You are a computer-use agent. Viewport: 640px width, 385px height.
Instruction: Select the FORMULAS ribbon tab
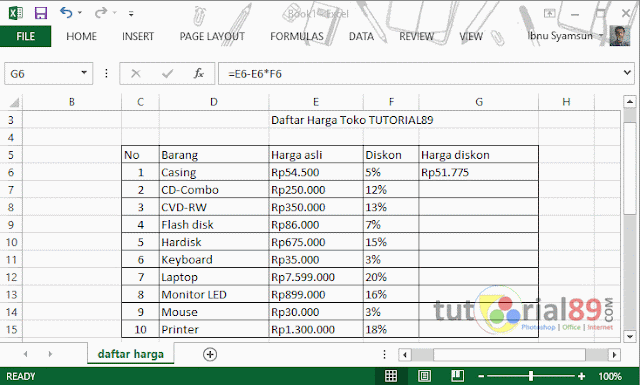coord(297,36)
